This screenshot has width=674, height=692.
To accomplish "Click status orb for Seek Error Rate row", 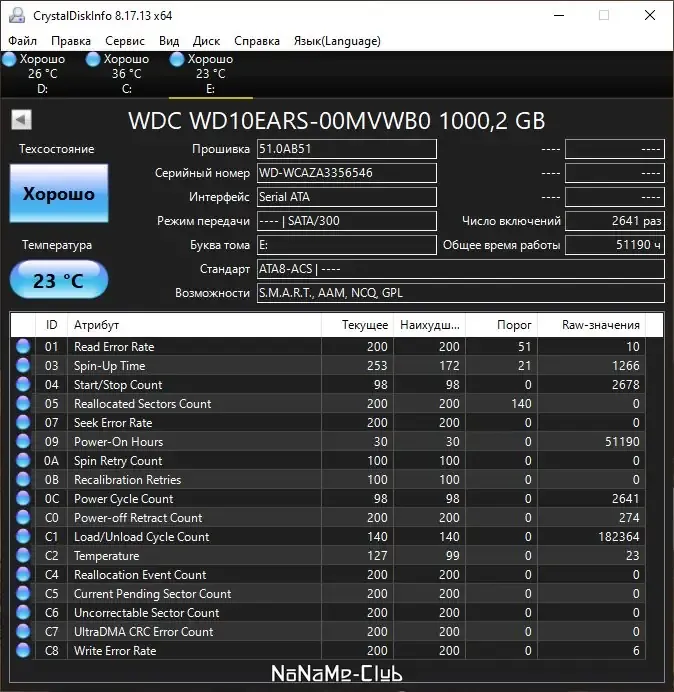I will pyautogui.click(x=23, y=422).
